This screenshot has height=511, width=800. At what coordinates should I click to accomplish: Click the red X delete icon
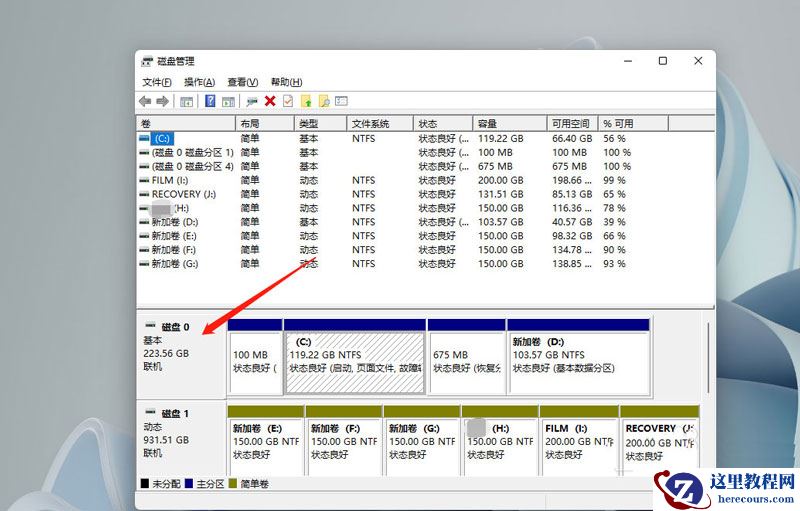pyautogui.click(x=270, y=101)
